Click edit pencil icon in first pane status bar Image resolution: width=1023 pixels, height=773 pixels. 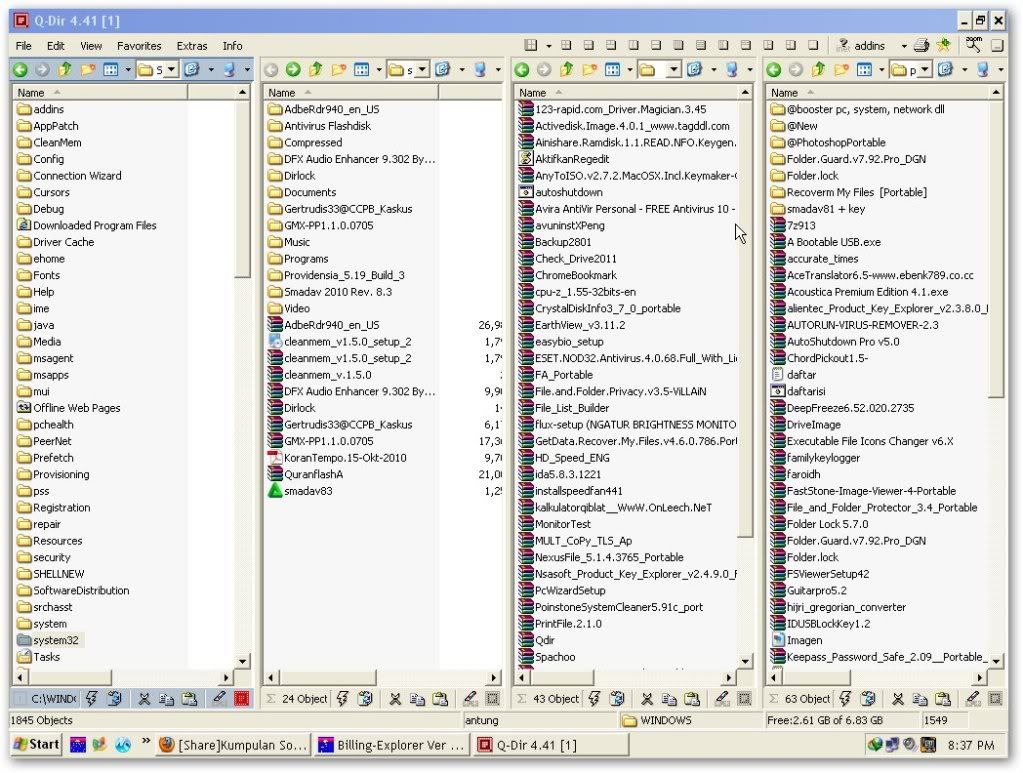pos(219,699)
